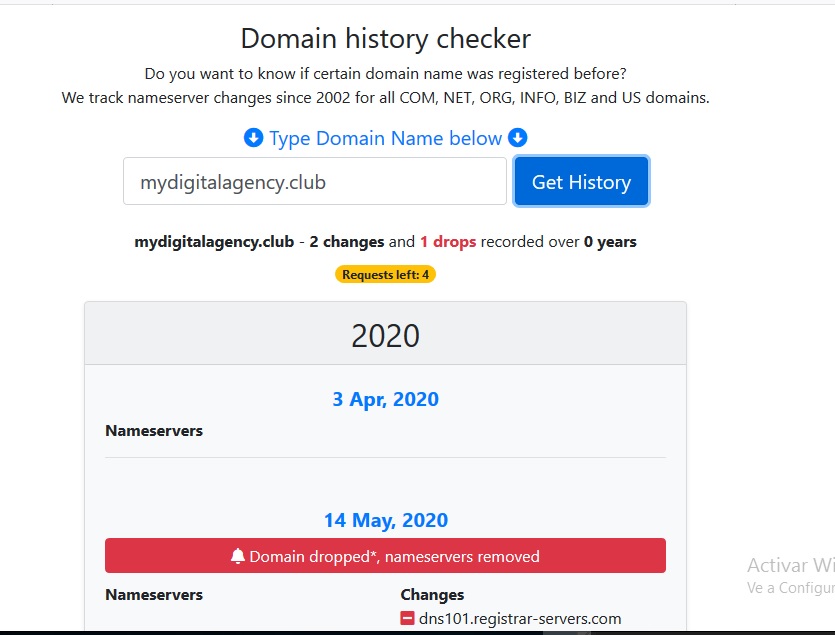The width and height of the screenshot is (835, 635).
Task: Click the Activar Windows watermark text
Action: pos(791,565)
